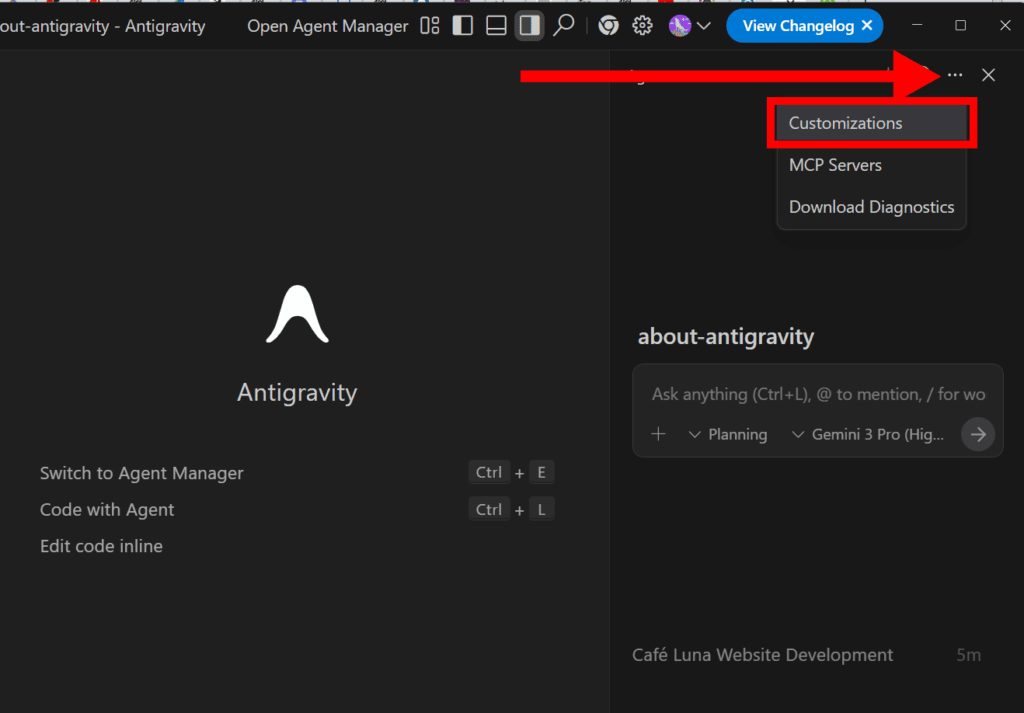This screenshot has height=713, width=1024.
Task: Click the plus icon to add context
Action: pos(658,434)
